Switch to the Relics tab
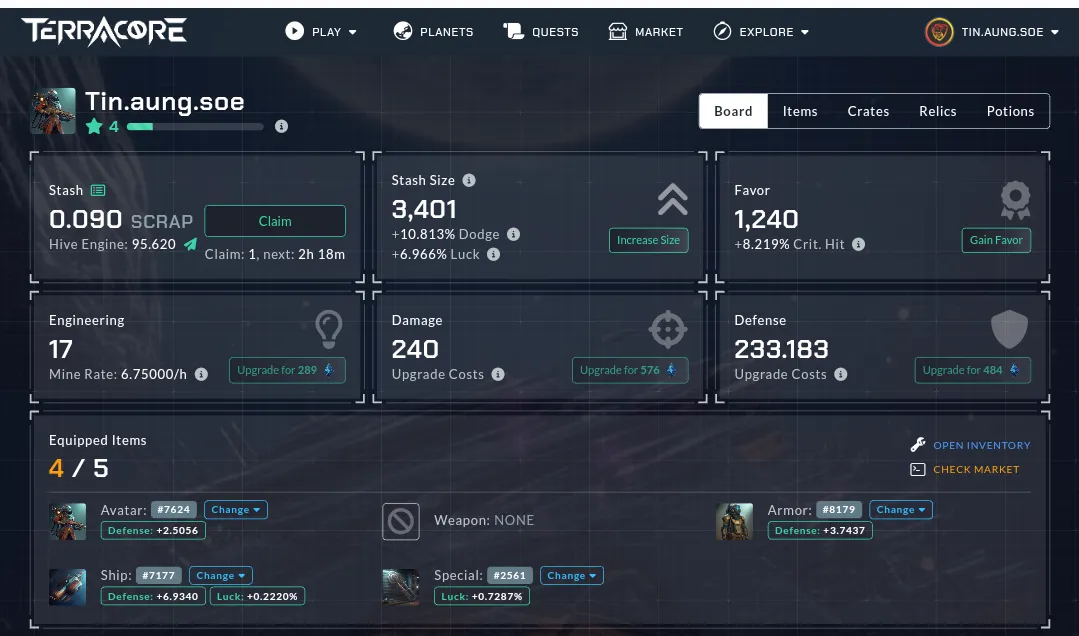This screenshot has width=1079, height=636. (937, 112)
